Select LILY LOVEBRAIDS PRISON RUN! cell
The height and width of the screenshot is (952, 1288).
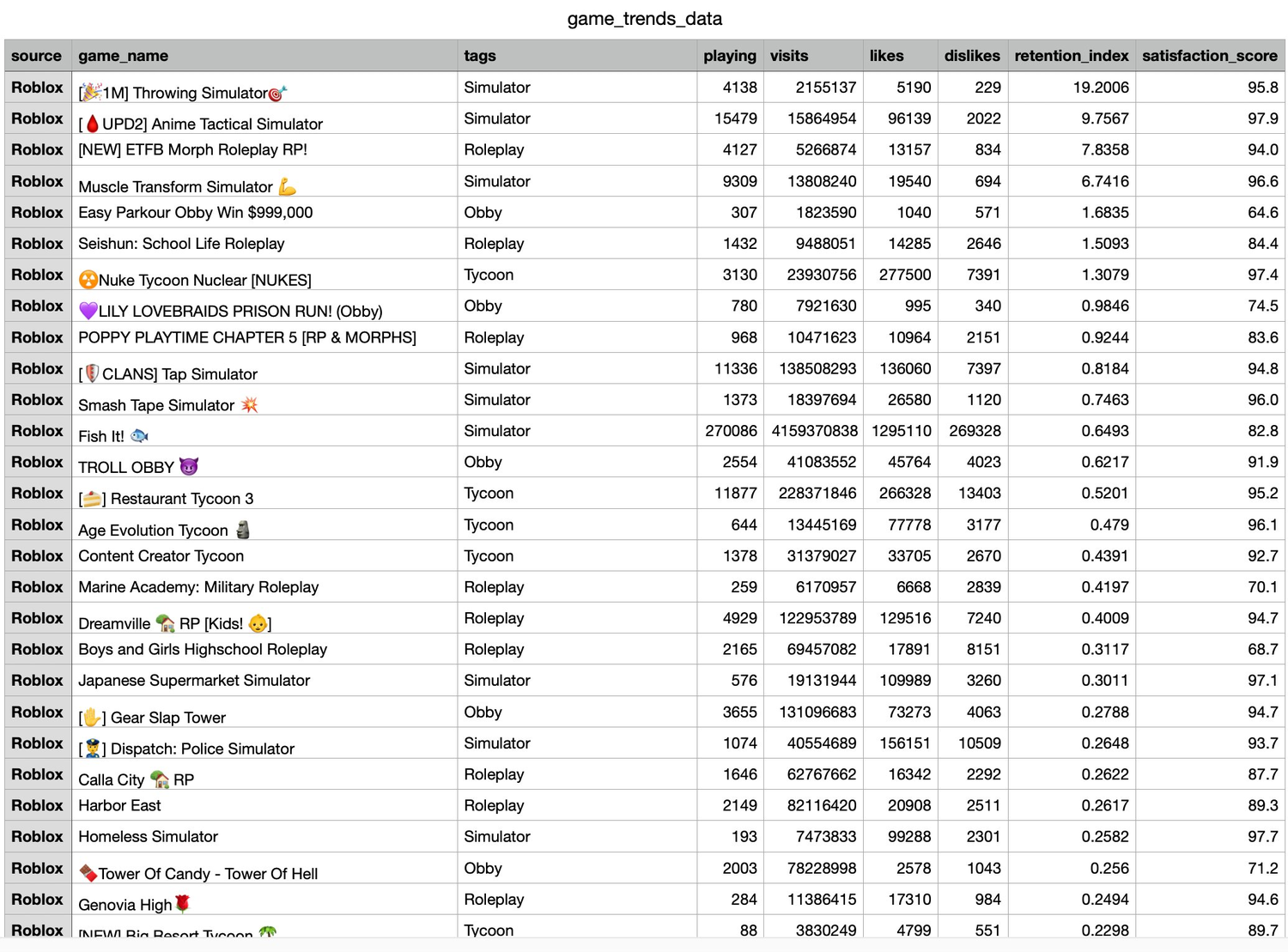coord(264,306)
